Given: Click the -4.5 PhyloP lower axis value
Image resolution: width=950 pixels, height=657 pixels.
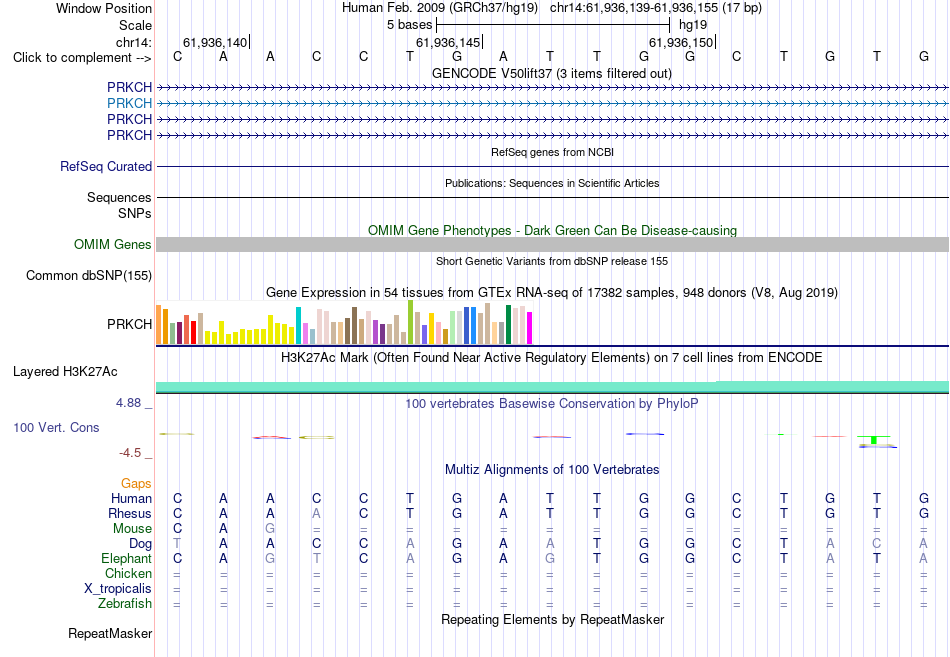Looking at the screenshot, I should click(130, 453).
